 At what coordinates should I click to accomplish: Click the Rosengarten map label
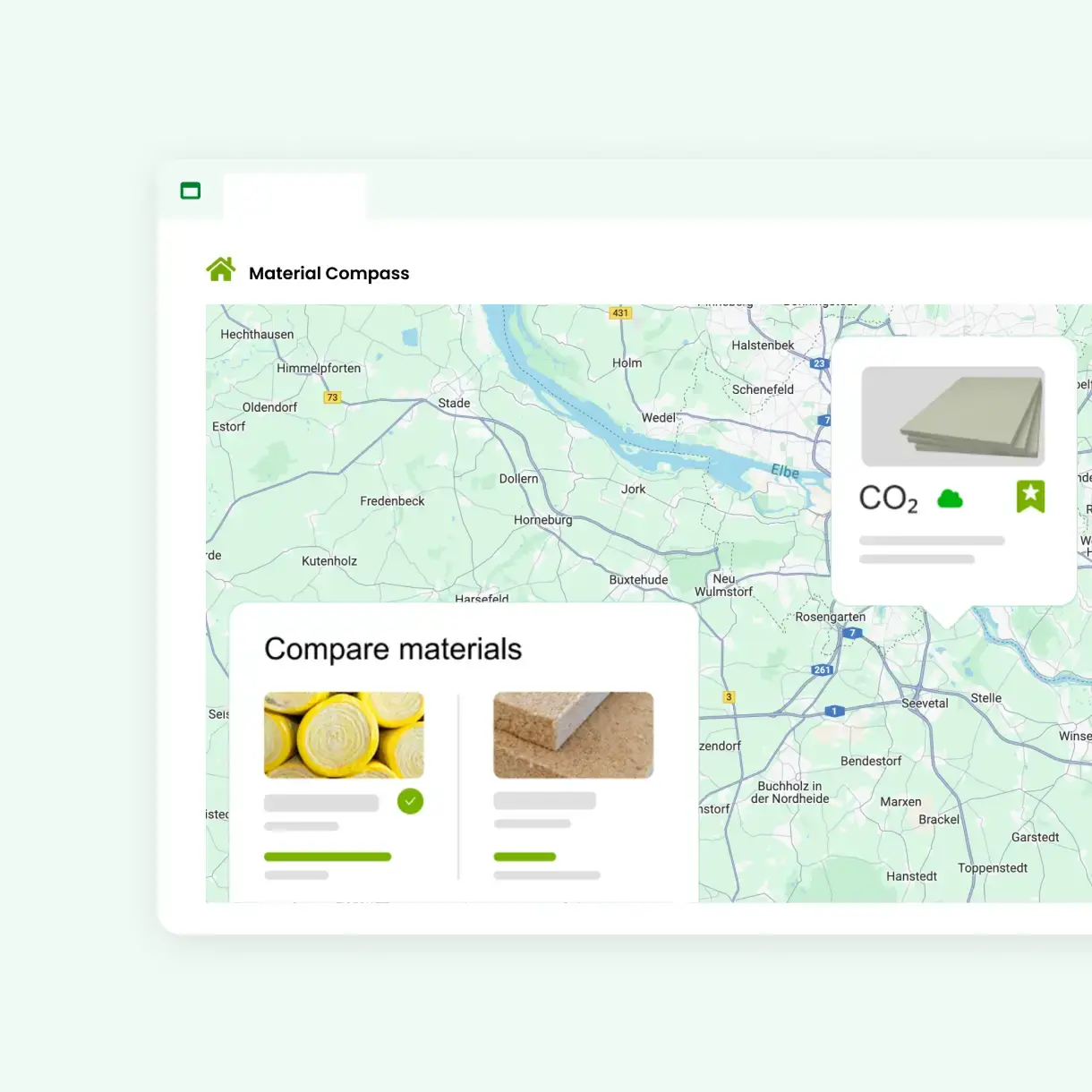coord(830,617)
